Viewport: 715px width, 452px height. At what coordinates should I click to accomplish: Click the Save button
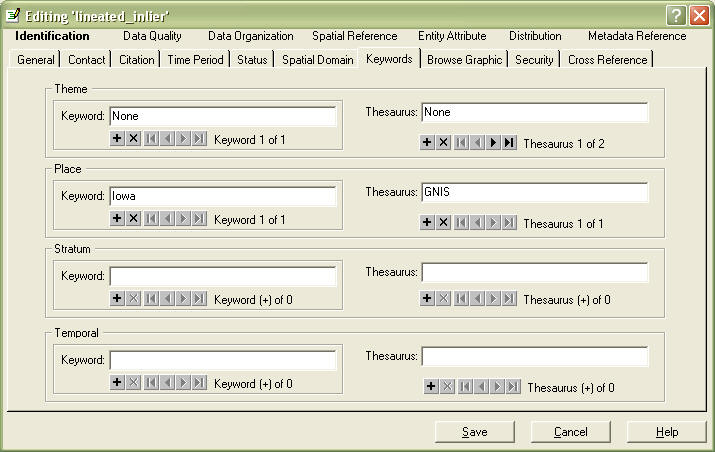click(475, 432)
